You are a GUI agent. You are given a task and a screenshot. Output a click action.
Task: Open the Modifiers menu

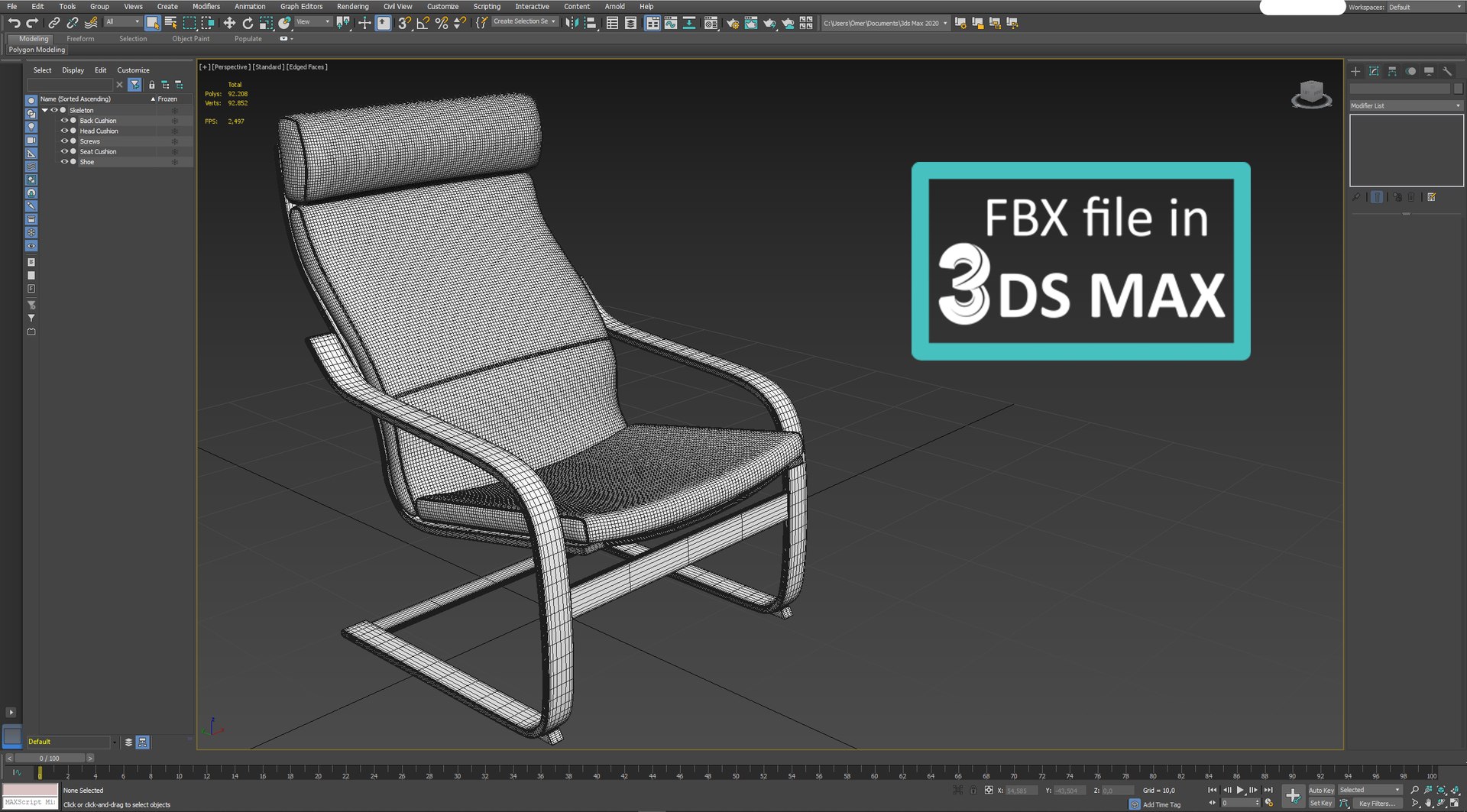pyautogui.click(x=206, y=6)
